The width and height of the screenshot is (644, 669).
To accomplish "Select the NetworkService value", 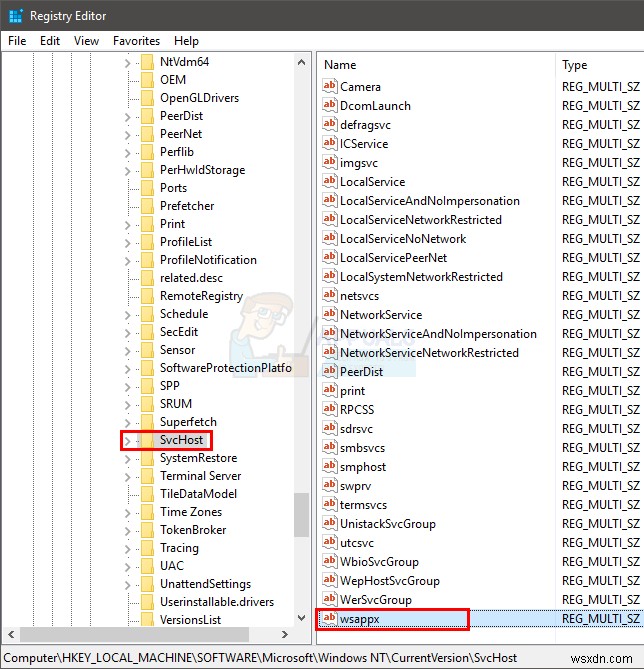I will tap(381, 315).
